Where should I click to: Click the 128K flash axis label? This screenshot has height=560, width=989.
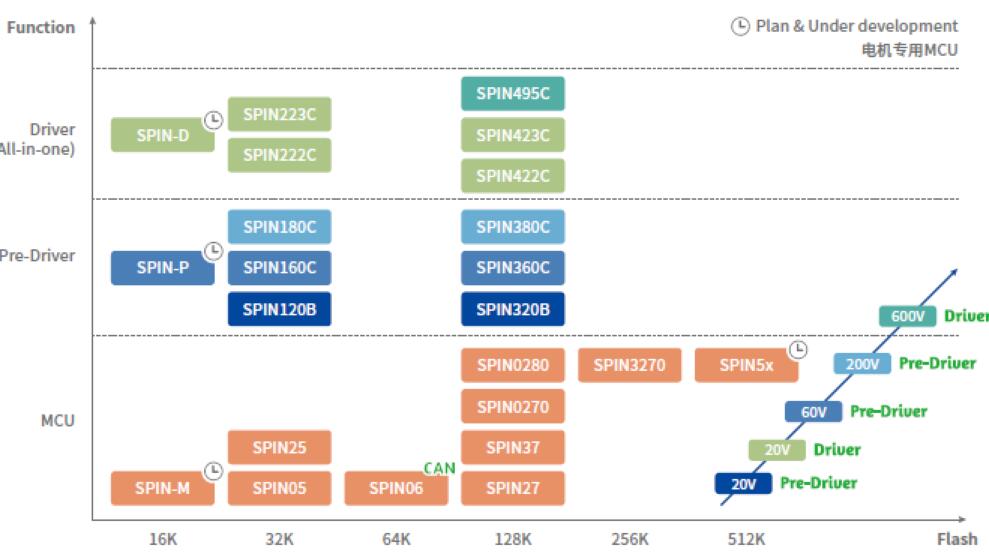513,539
